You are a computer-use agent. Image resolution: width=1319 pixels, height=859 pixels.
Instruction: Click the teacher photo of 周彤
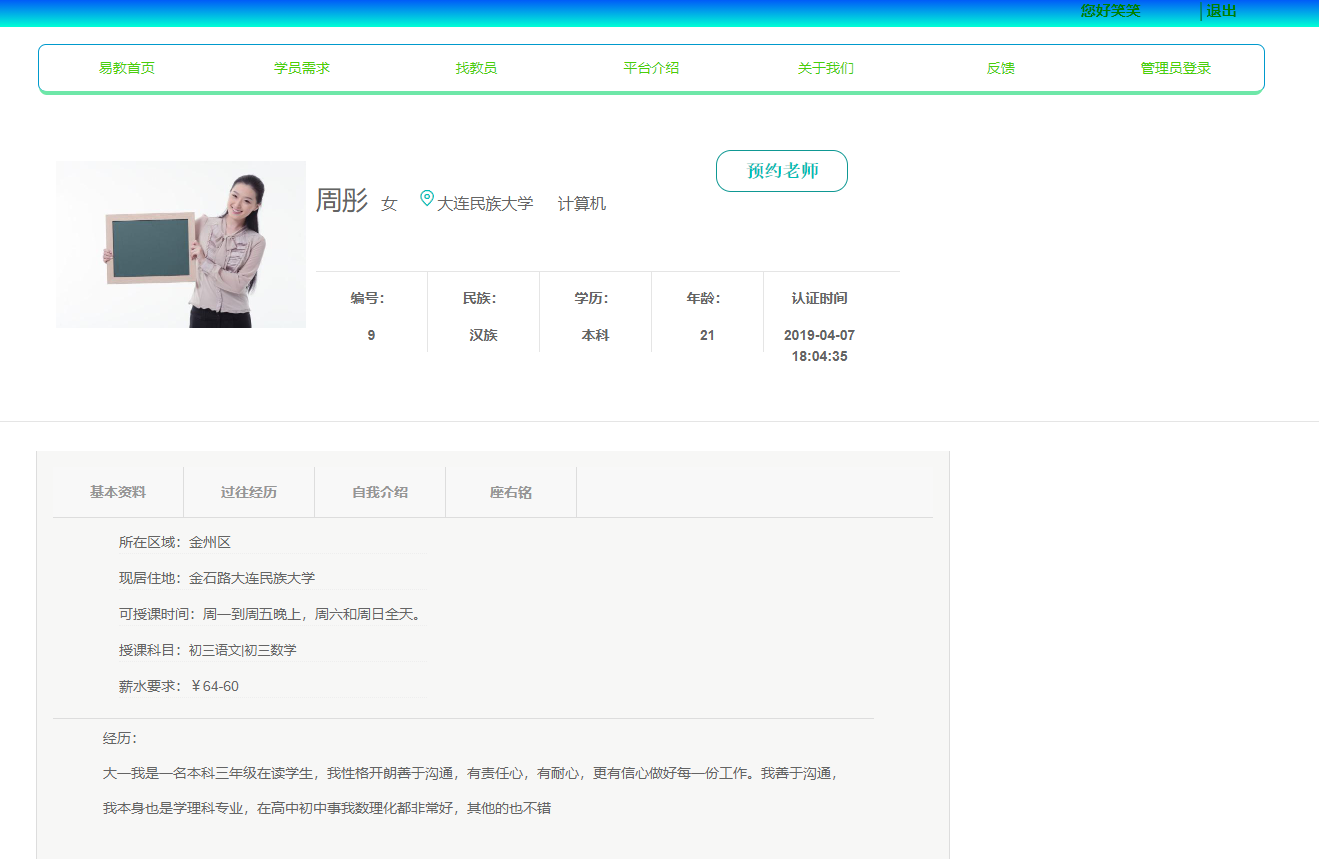(180, 243)
